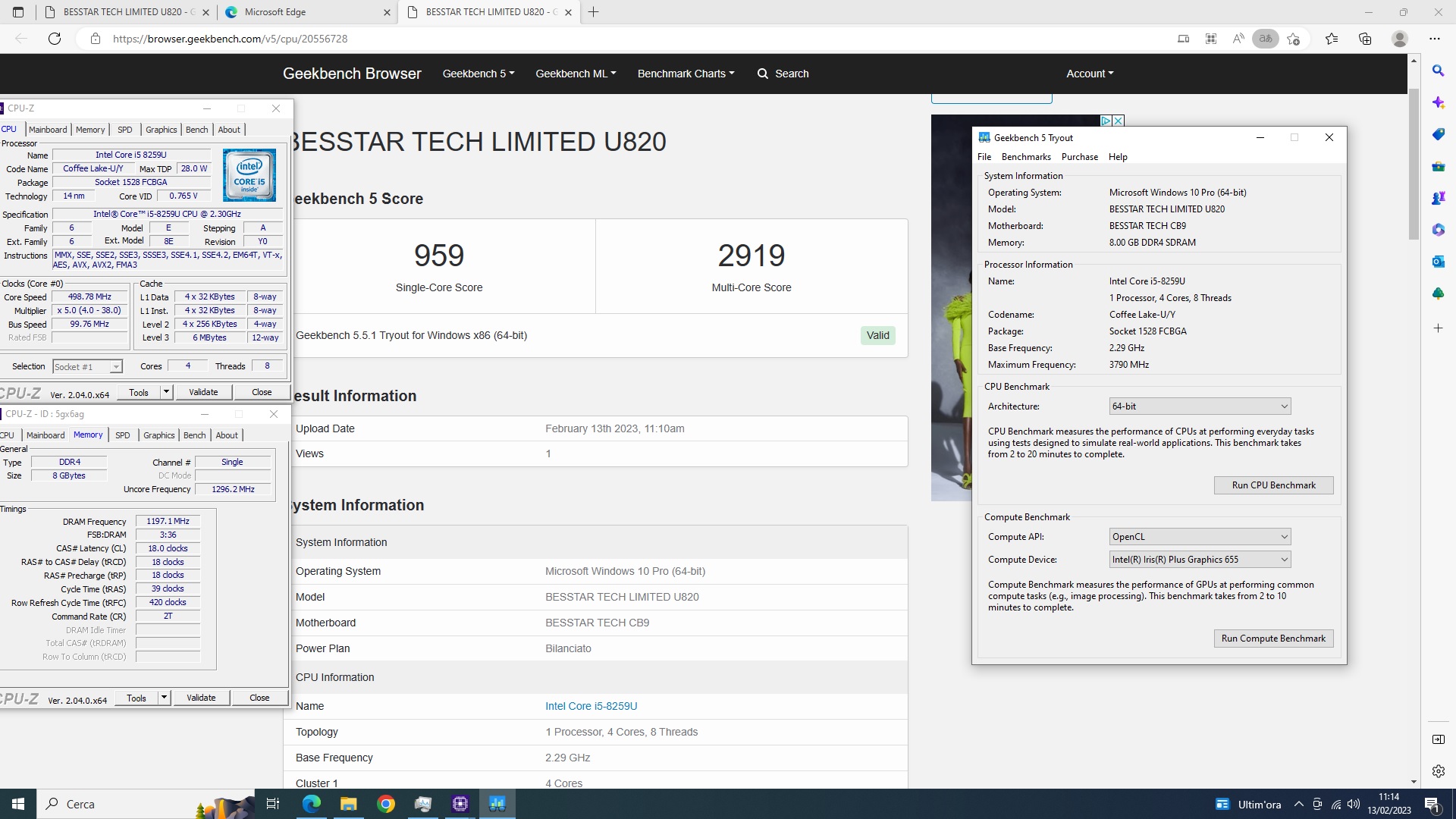Open Edge tab actions menu icon
This screenshot has height=819, width=1456.
click(x=18, y=12)
